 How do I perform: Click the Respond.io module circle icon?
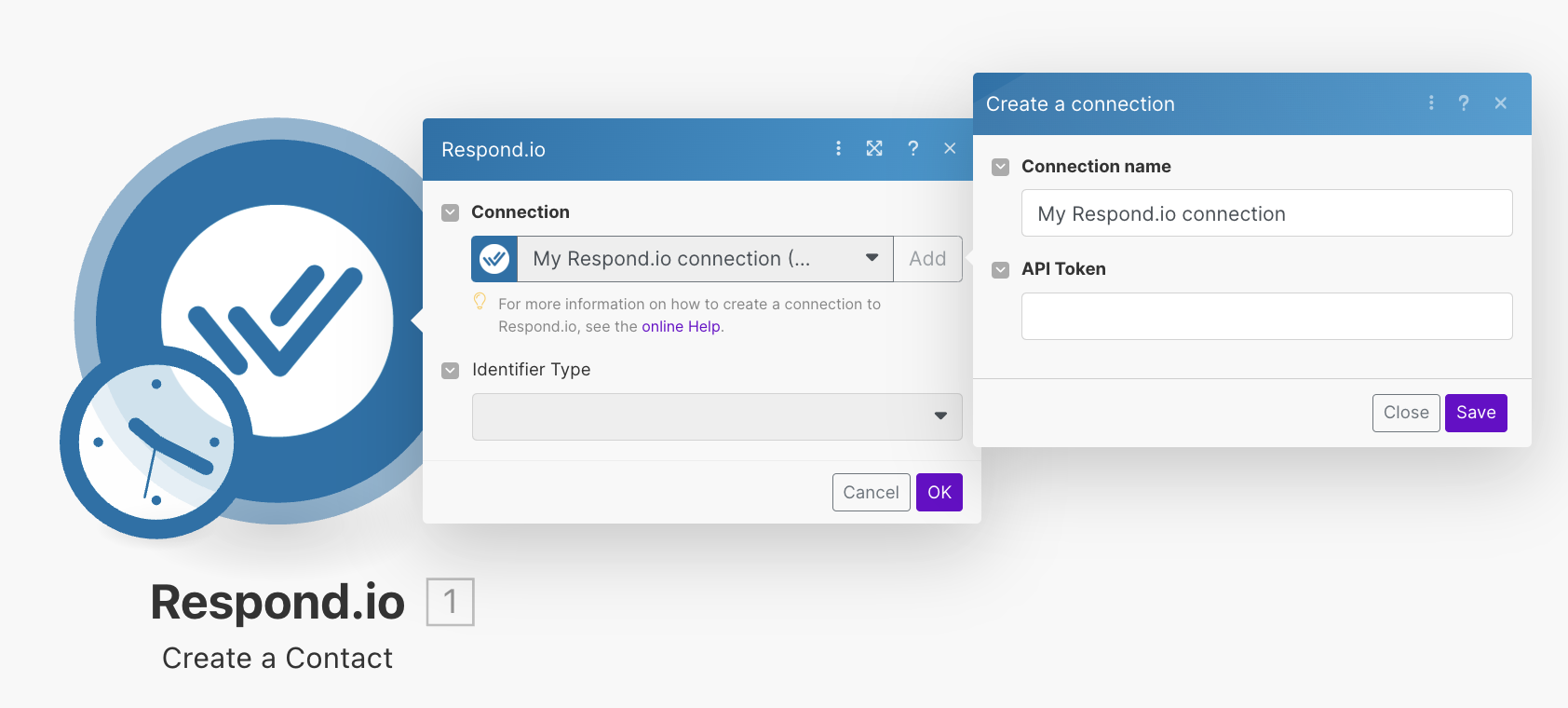pos(277,307)
